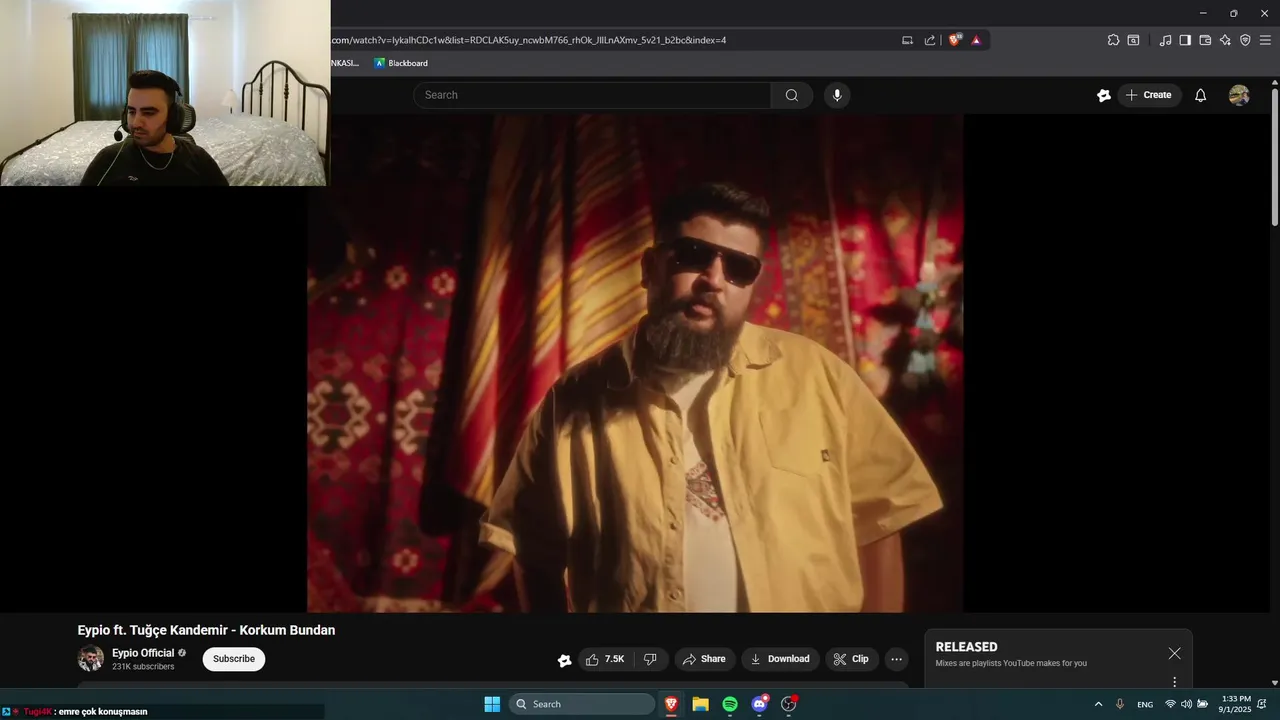Subscribe to Eypio Official
This screenshot has height=720, width=1280.
[x=234, y=659]
